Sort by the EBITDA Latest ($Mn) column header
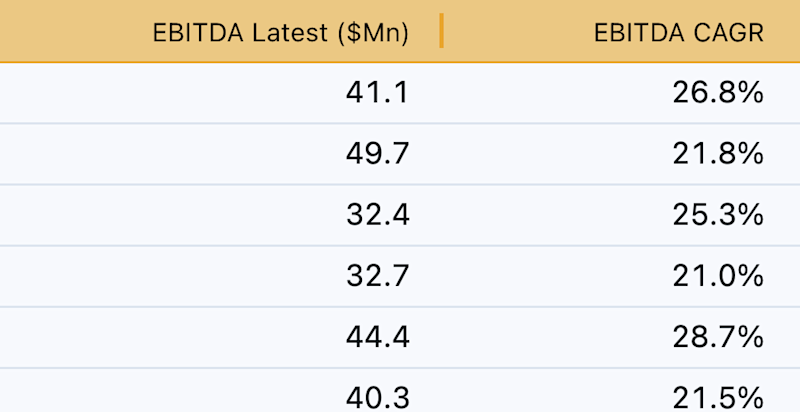 [281, 33]
